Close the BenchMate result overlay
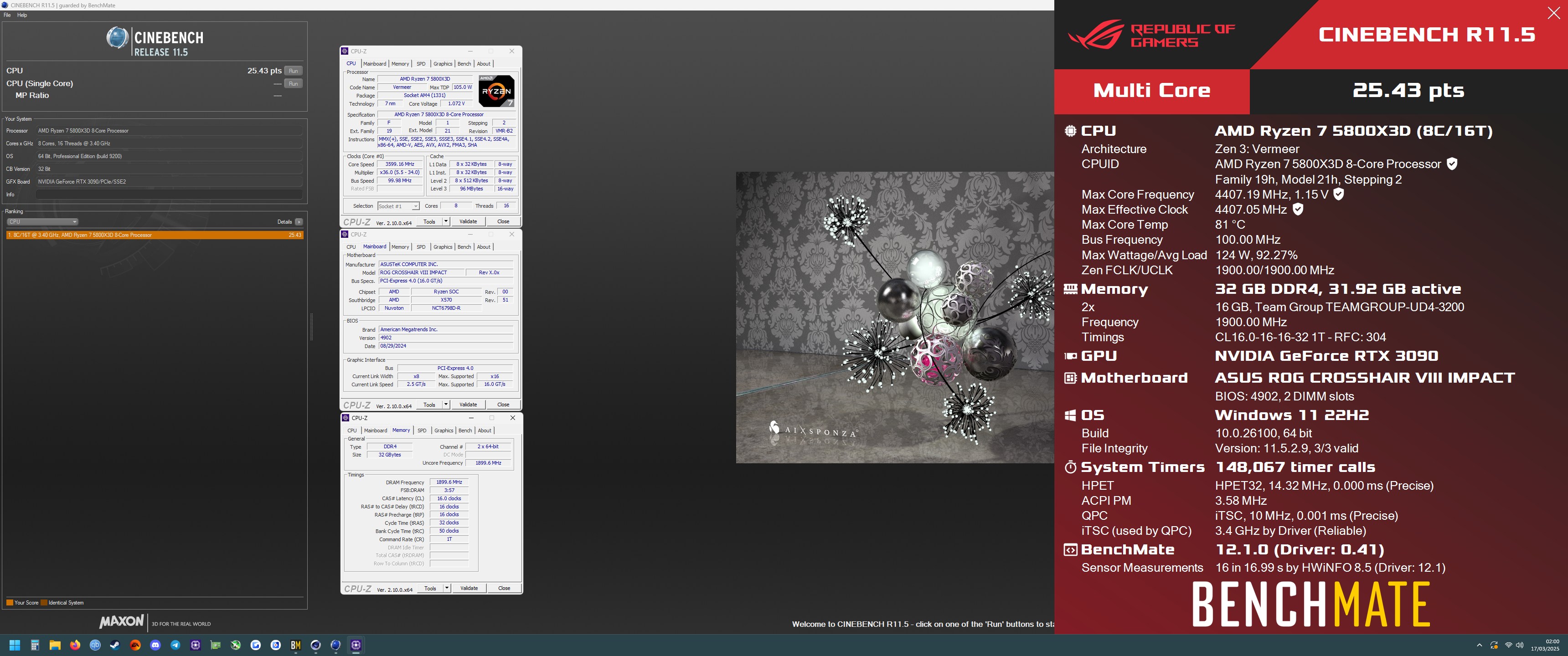Viewport: 1568px width, 656px height. pos(1553,13)
